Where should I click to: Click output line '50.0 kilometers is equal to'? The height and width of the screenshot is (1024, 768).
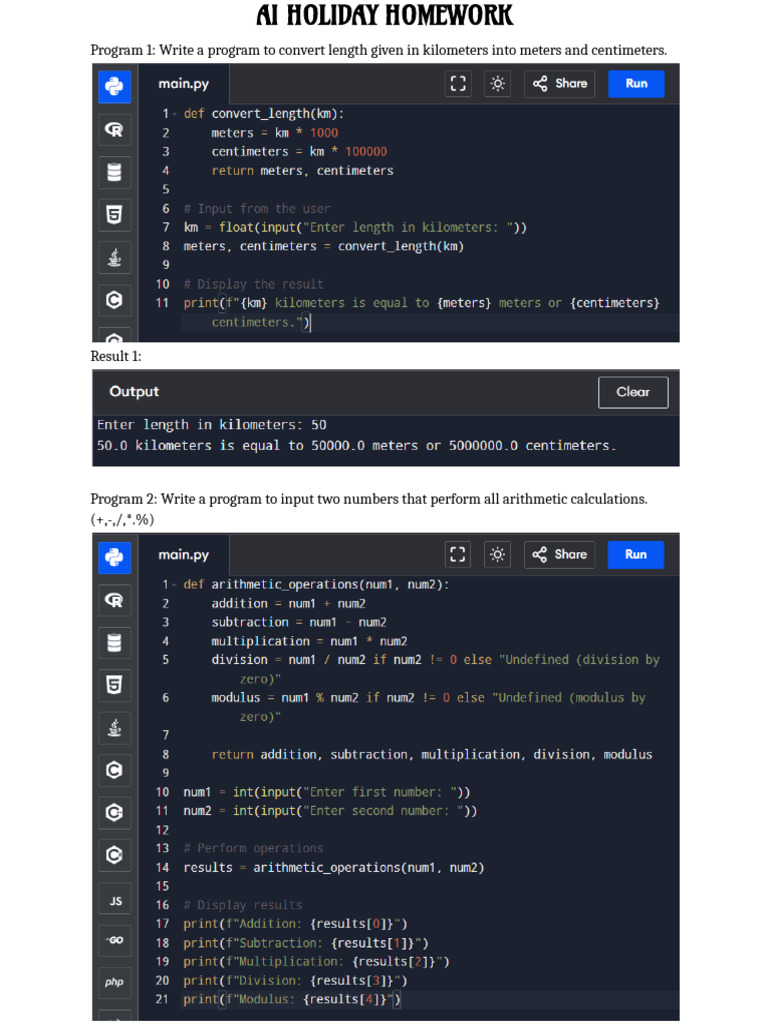pyautogui.click(x=357, y=445)
